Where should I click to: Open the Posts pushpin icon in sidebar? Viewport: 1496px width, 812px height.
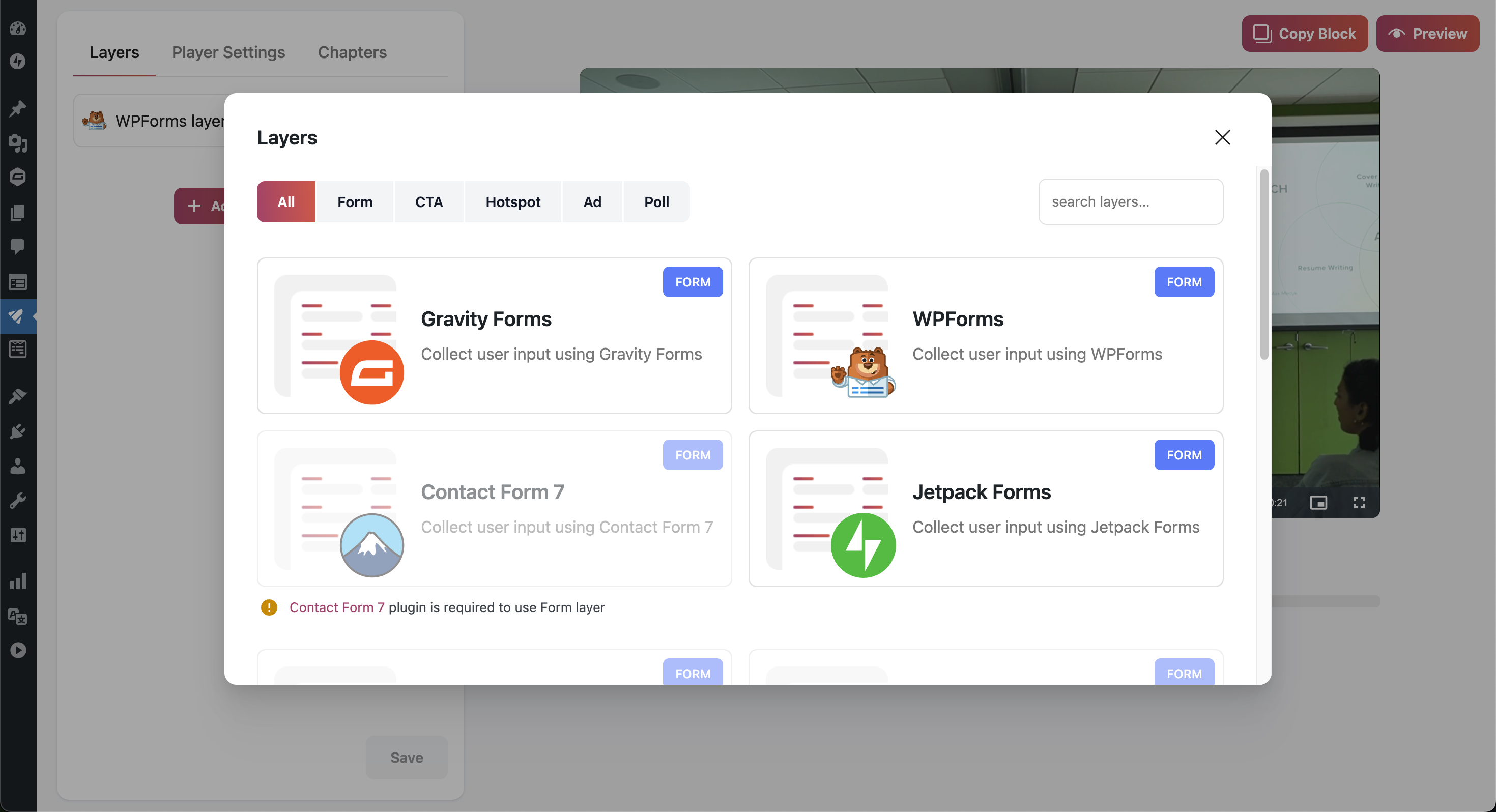point(18,108)
